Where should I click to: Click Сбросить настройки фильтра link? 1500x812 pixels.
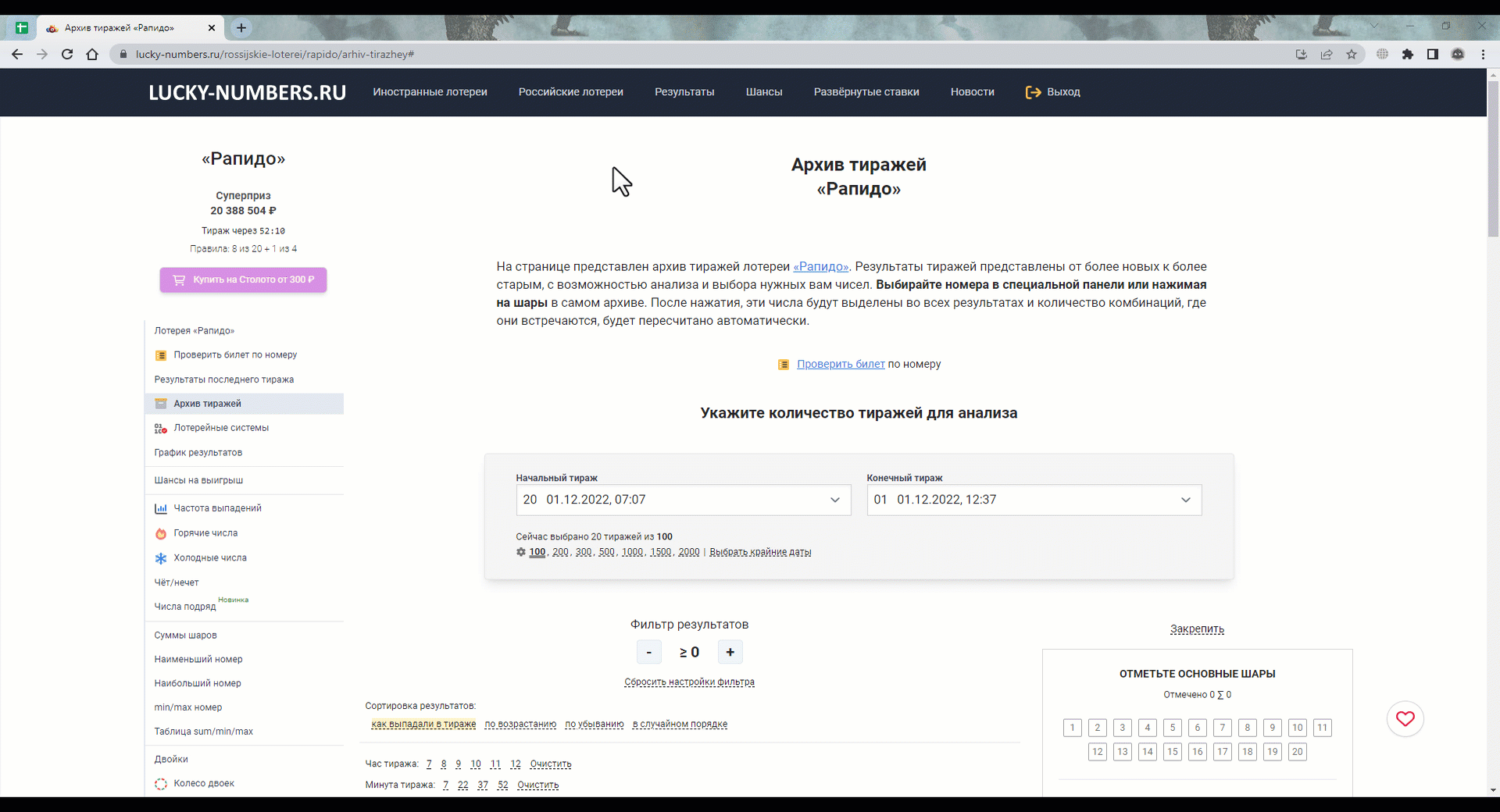[x=689, y=682]
